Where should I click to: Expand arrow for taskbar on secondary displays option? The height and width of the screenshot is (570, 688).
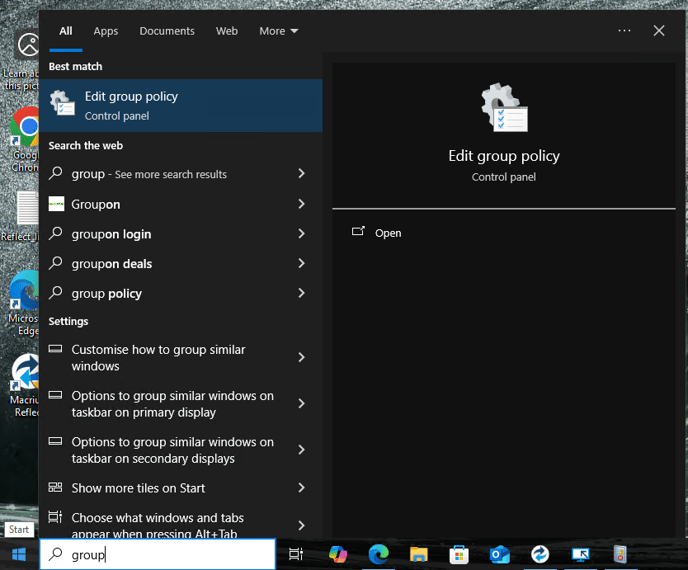point(301,450)
